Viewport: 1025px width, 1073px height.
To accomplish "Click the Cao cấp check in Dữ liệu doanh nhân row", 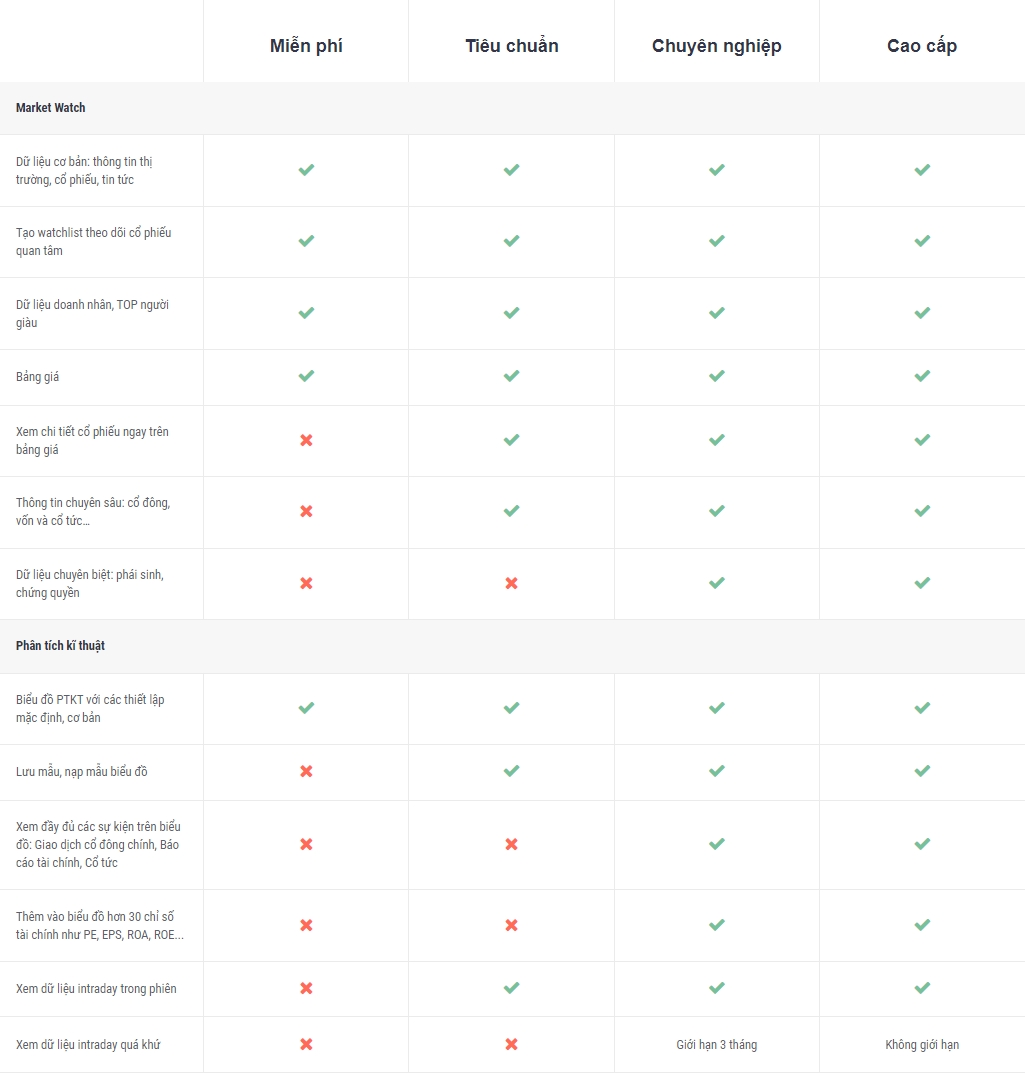I will [x=922, y=313].
